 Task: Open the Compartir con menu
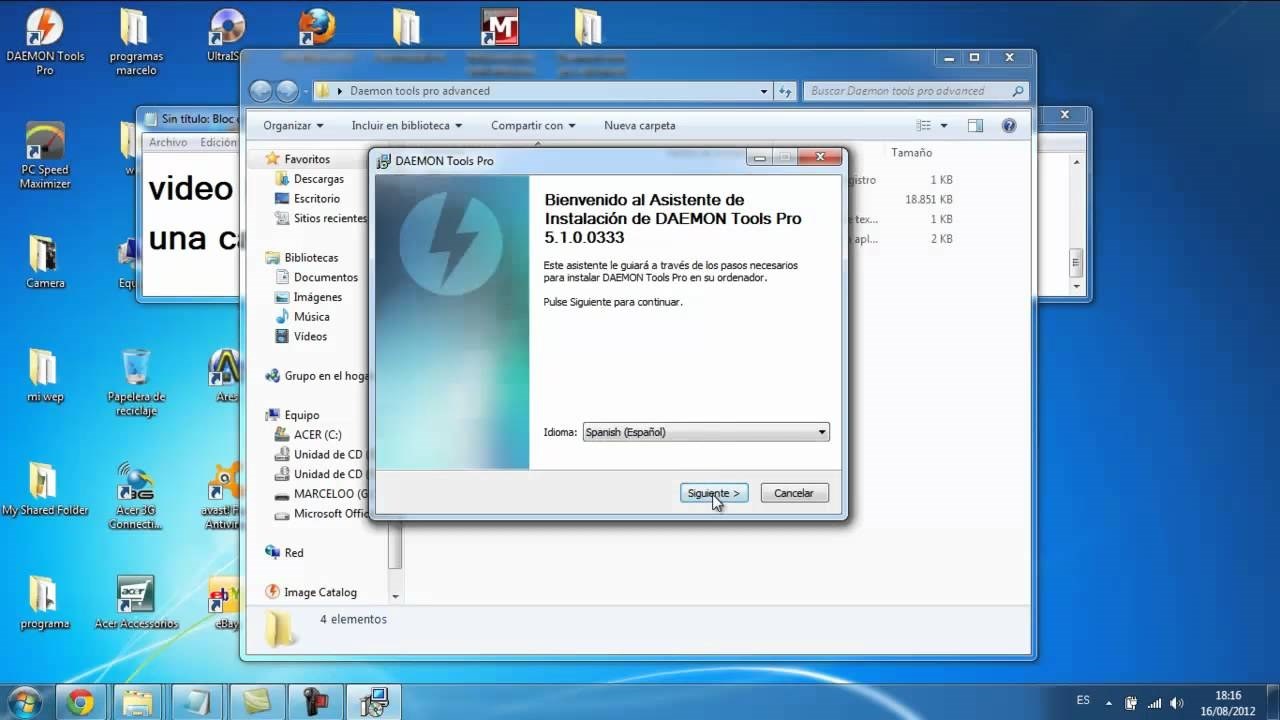(533, 125)
